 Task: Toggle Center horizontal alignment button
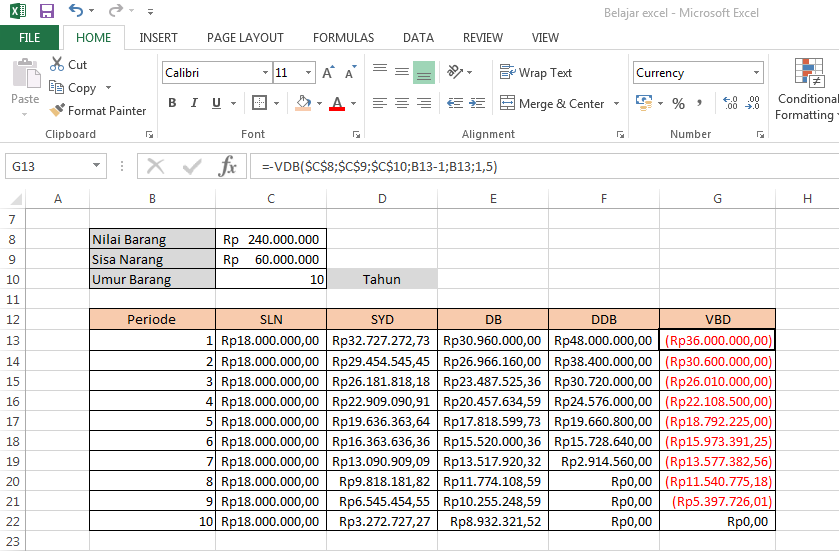pyautogui.click(x=402, y=103)
